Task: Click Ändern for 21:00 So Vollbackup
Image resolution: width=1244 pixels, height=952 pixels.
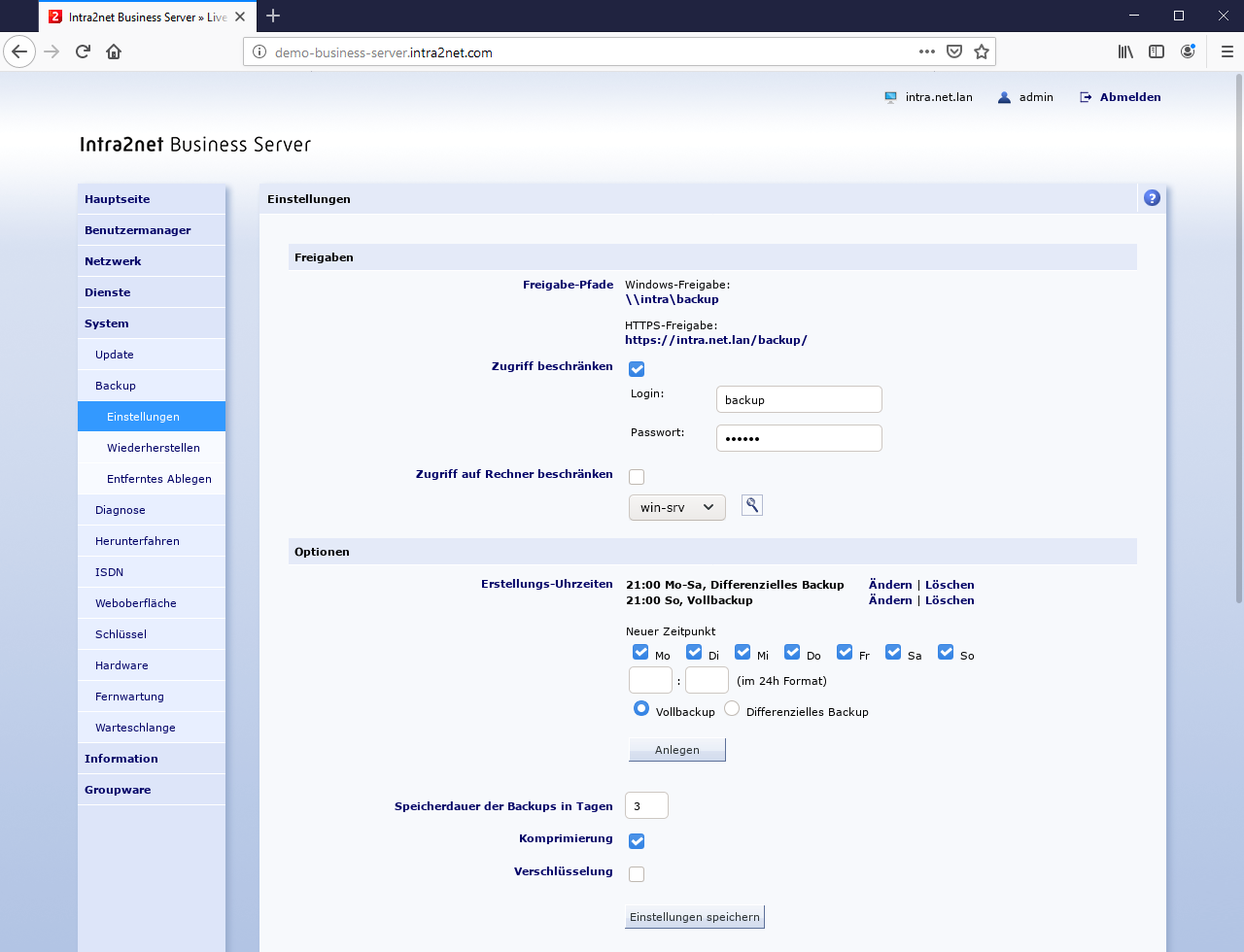Action: pyautogui.click(x=890, y=600)
